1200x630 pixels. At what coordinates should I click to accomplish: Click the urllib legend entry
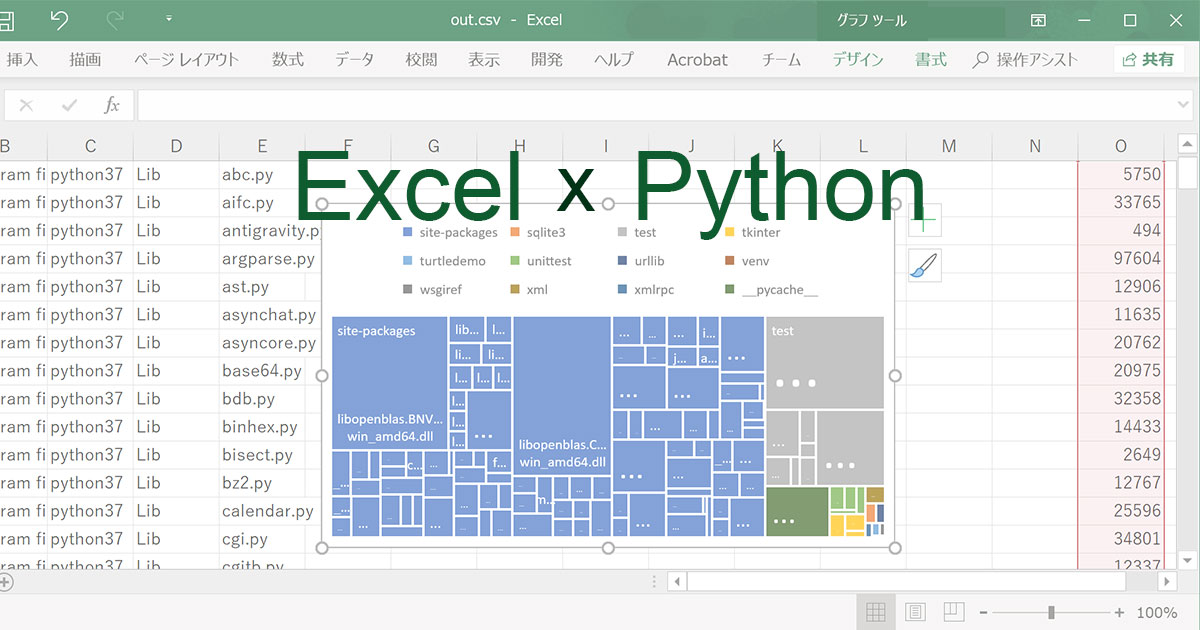[642, 261]
